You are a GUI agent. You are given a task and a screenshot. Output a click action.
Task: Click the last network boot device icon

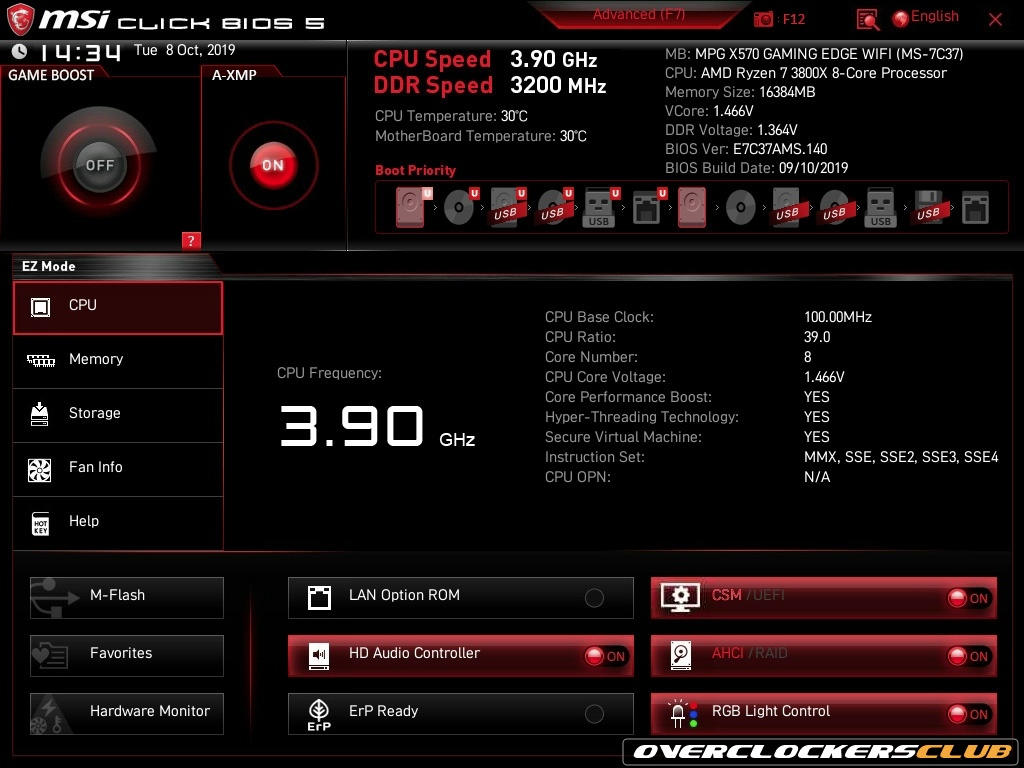point(975,208)
